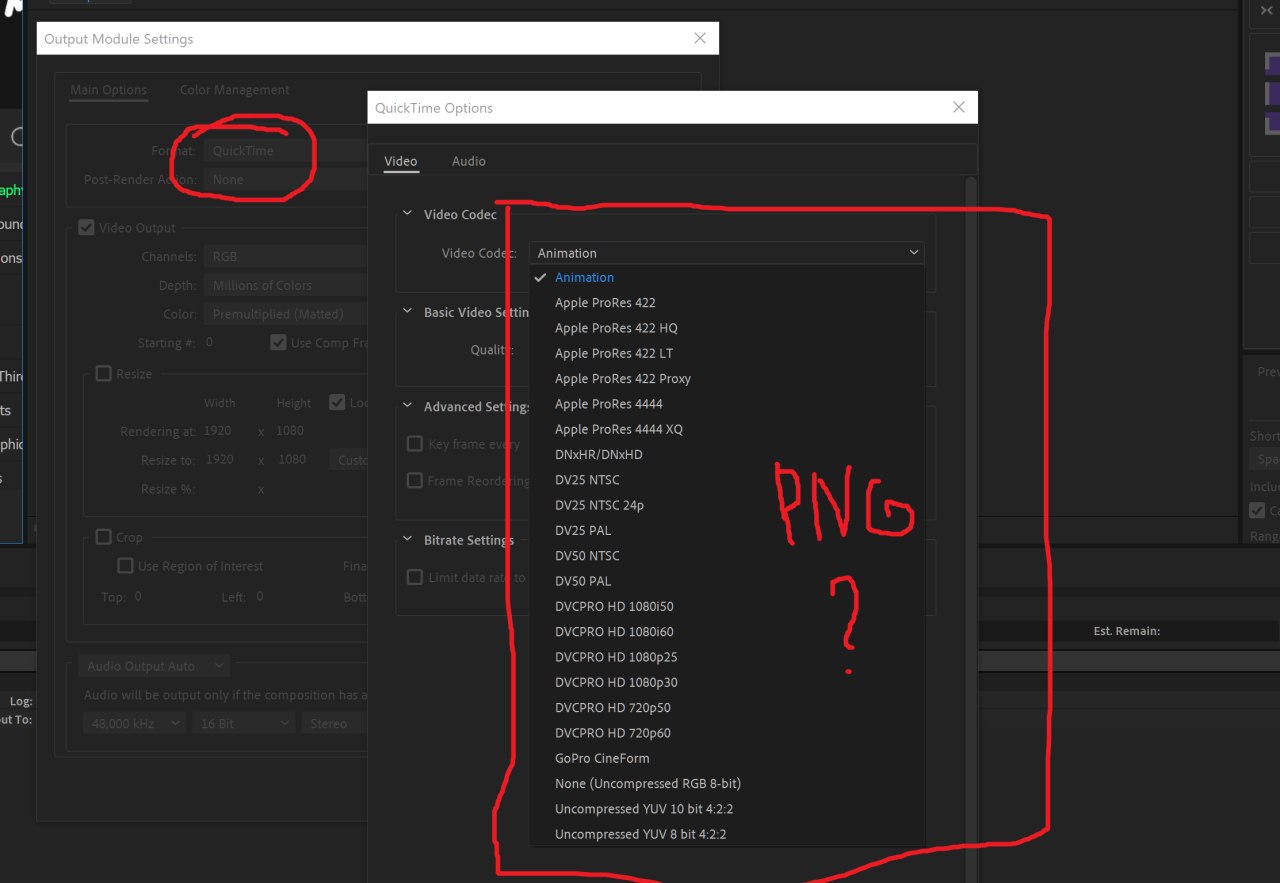Choose Apple ProRes 4444 codec
The height and width of the screenshot is (883, 1280).
click(727, 404)
